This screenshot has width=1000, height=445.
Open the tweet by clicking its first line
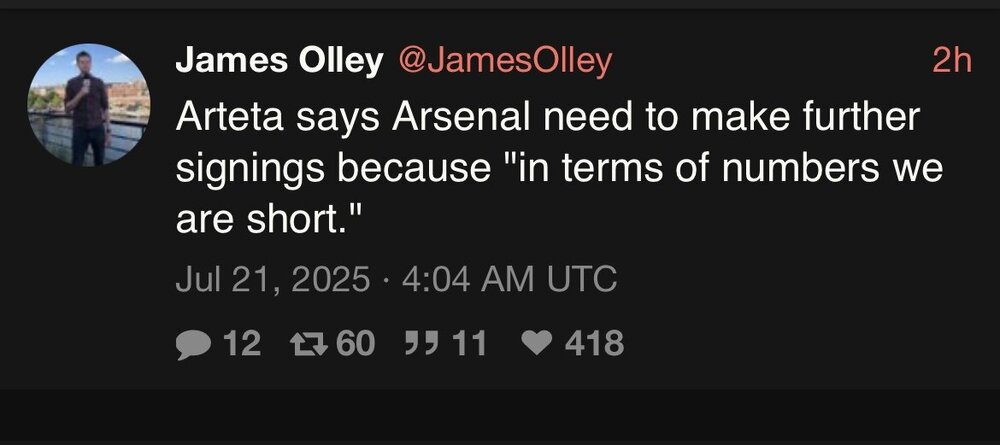click(547, 119)
